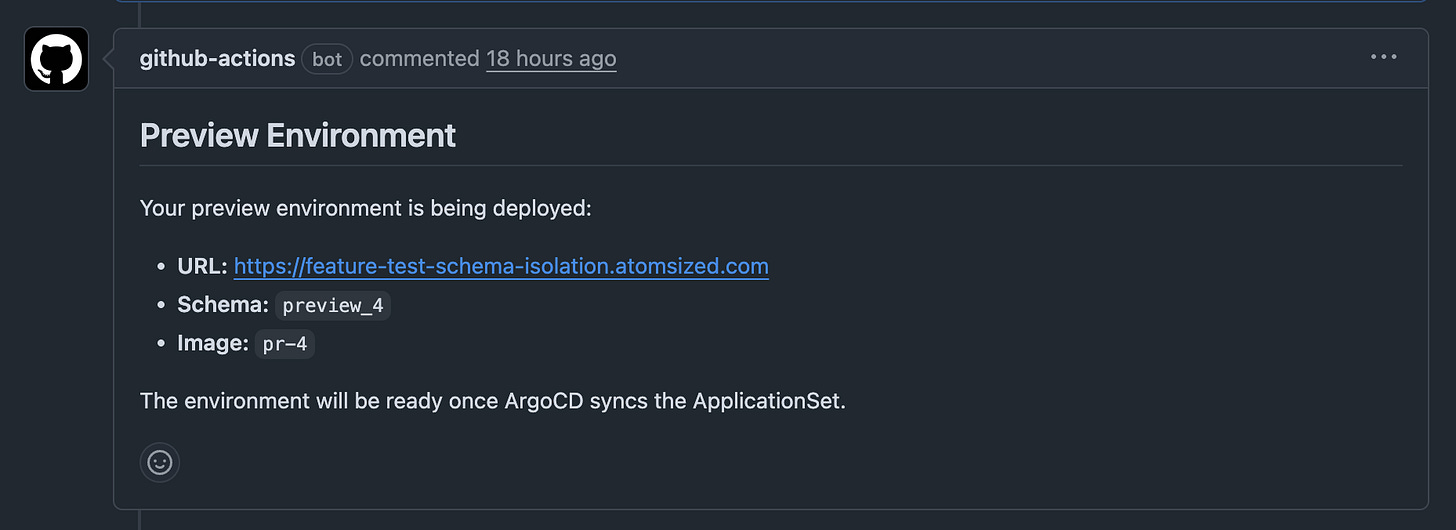Screen dimensions: 1456x530
Task: Click the "bot" badge label
Action: pos(327,59)
